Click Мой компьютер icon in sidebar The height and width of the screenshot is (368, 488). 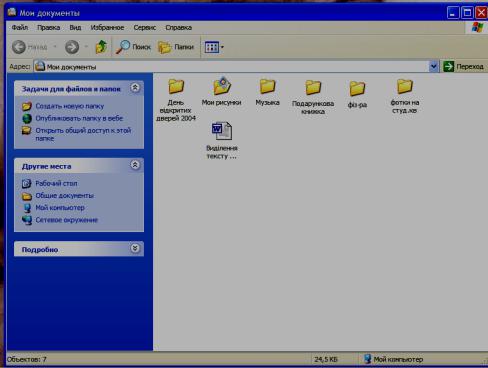27,208
